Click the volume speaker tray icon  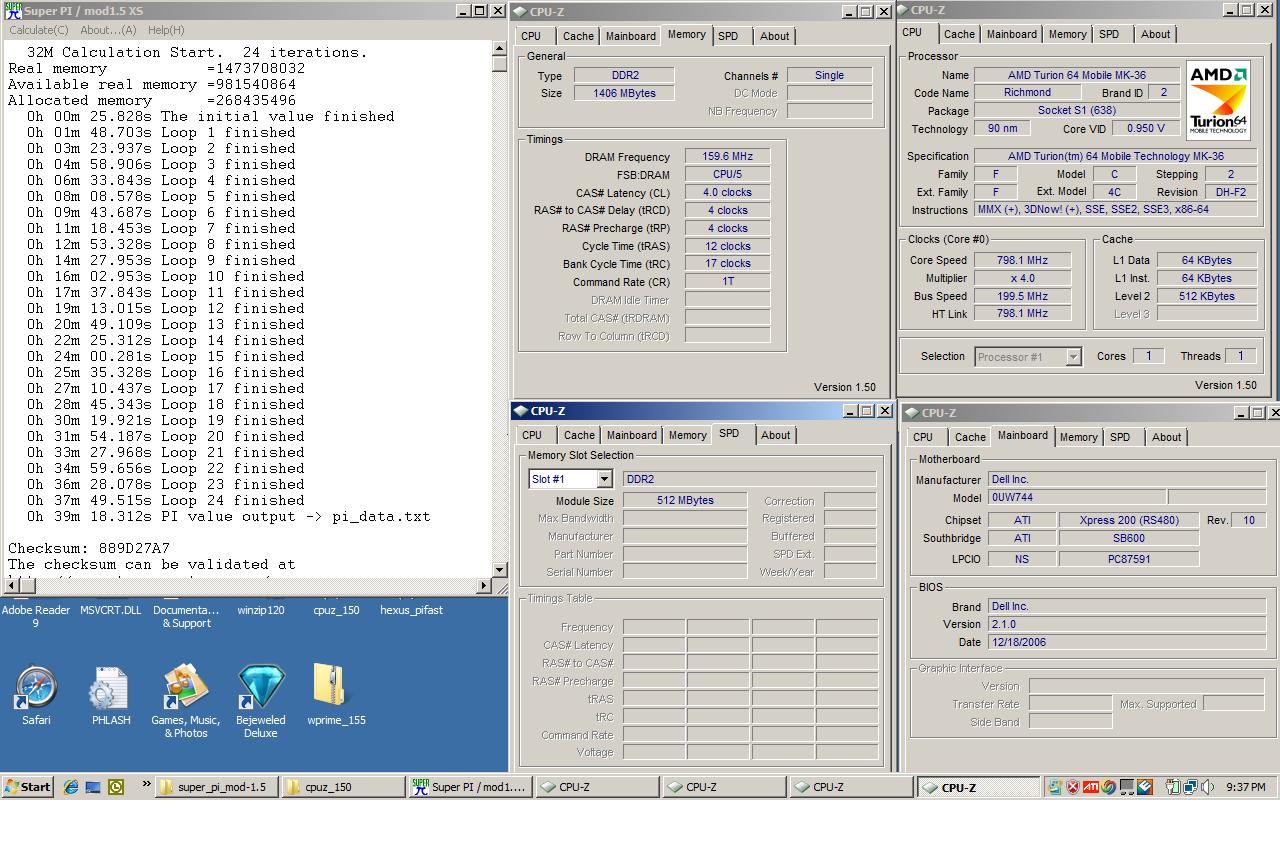coord(1207,787)
